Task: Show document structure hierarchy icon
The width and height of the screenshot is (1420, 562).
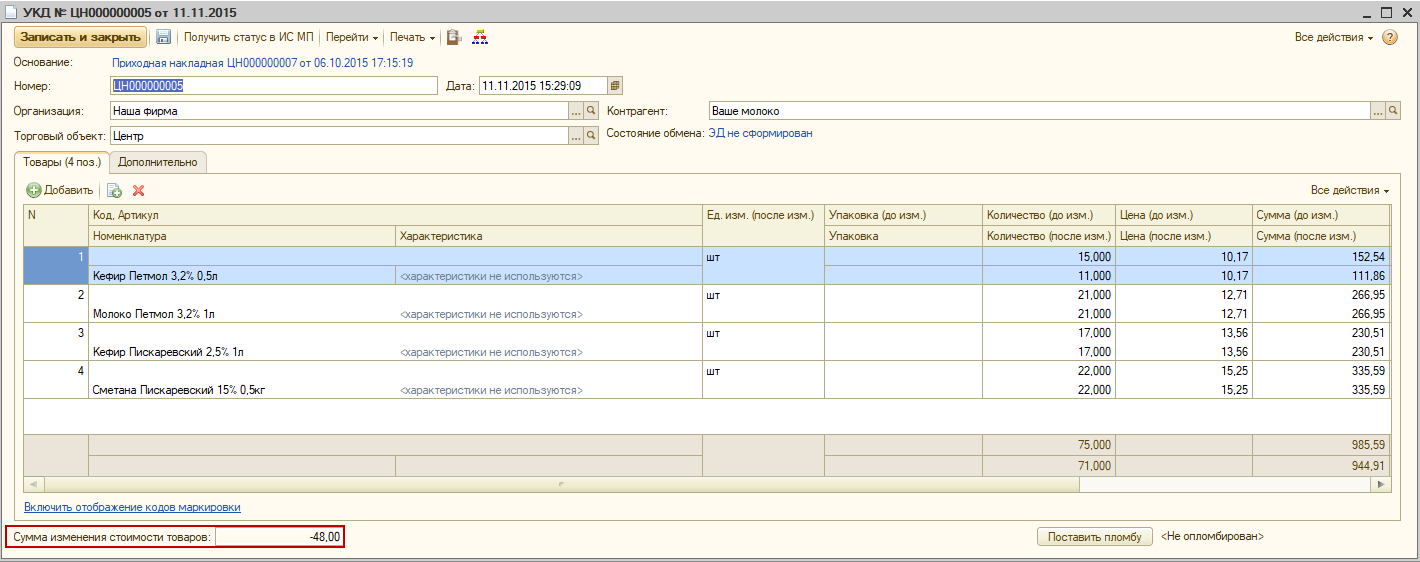Action: 479,37
